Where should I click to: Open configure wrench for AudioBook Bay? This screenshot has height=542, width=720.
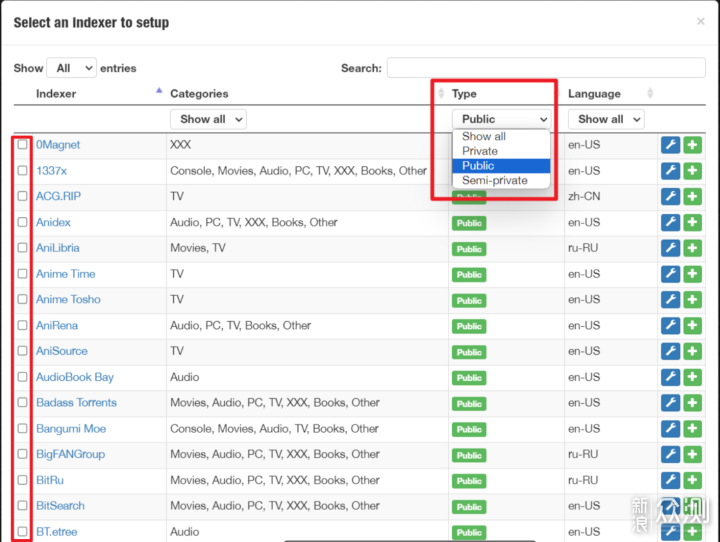(670, 377)
